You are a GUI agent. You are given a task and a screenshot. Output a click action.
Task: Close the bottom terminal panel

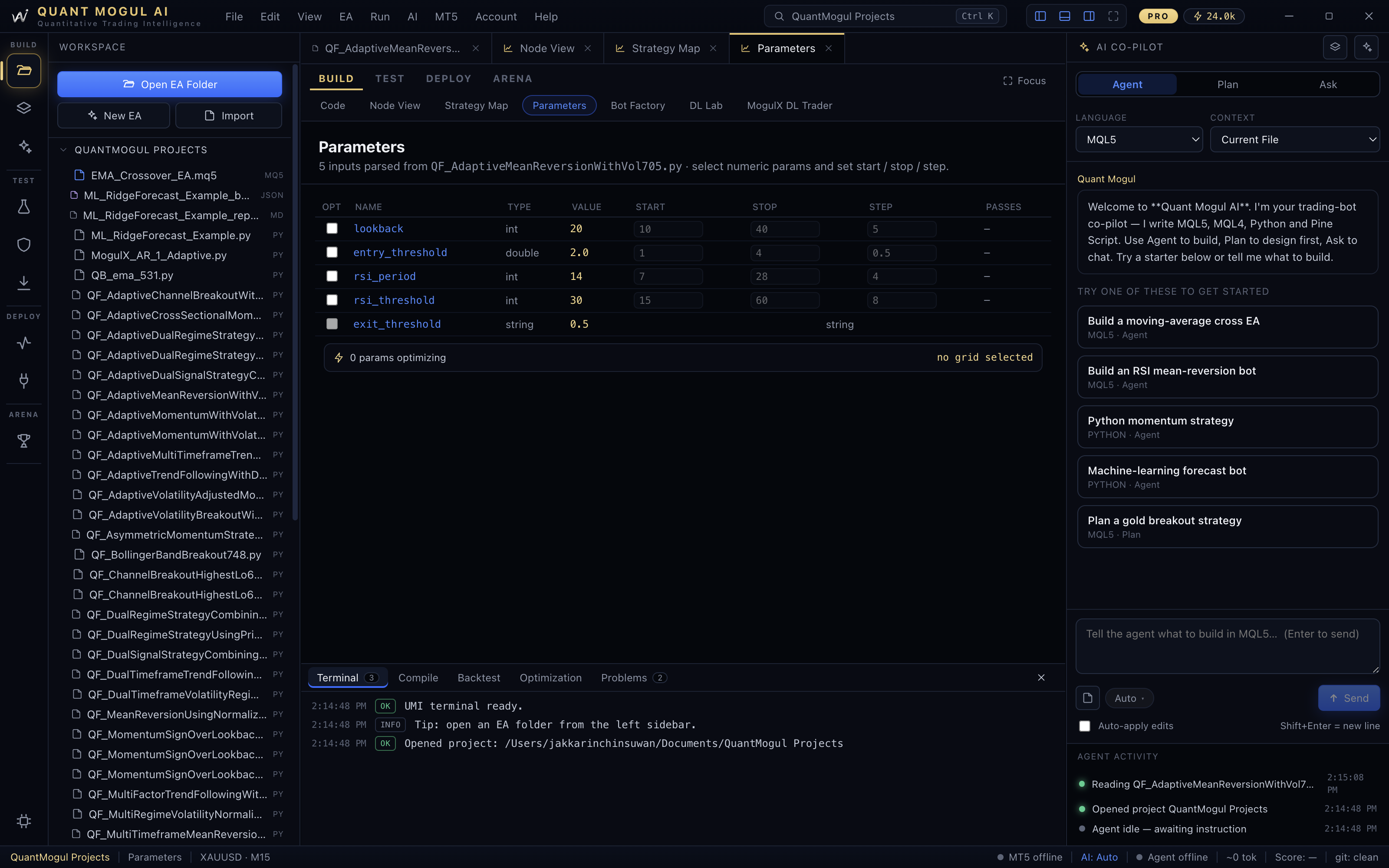pyautogui.click(x=1041, y=677)
